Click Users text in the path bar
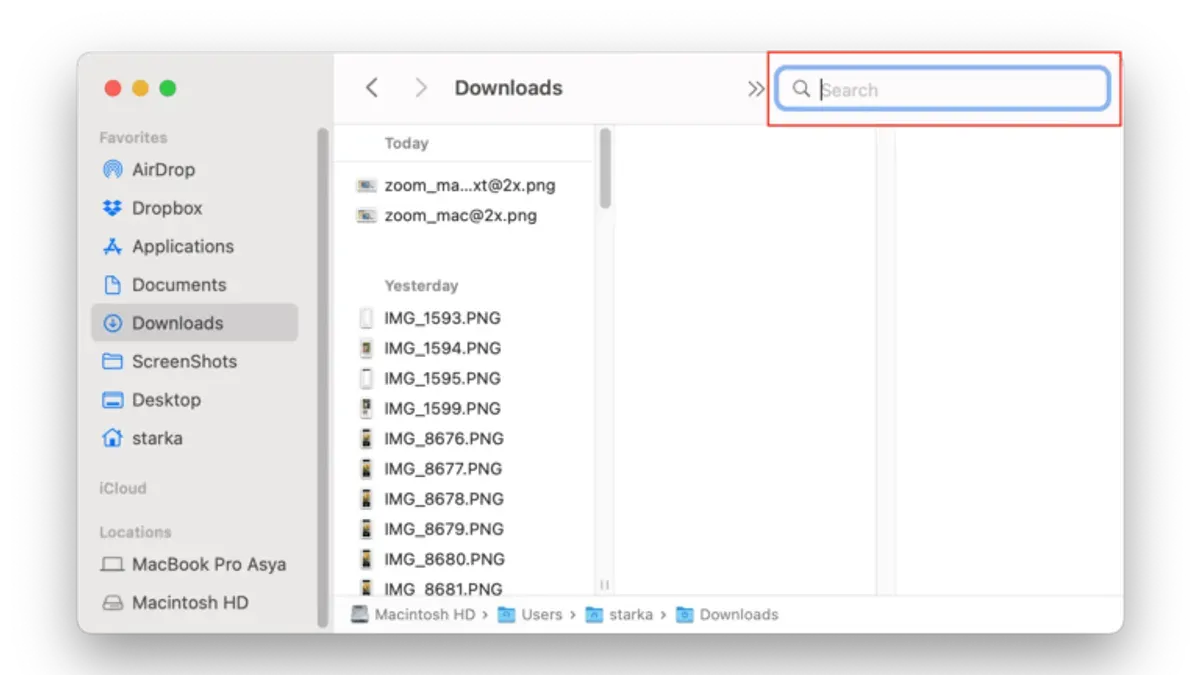1200x675 pixels. pos(542,615)
